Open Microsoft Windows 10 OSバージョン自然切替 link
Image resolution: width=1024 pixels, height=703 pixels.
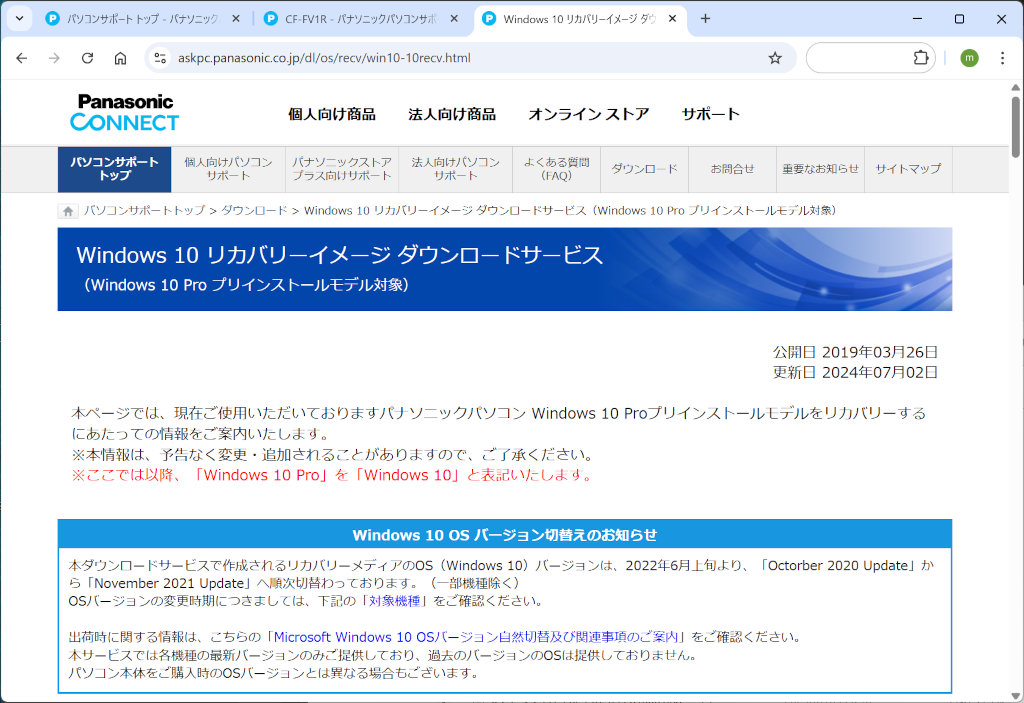(x=475, y=637)
